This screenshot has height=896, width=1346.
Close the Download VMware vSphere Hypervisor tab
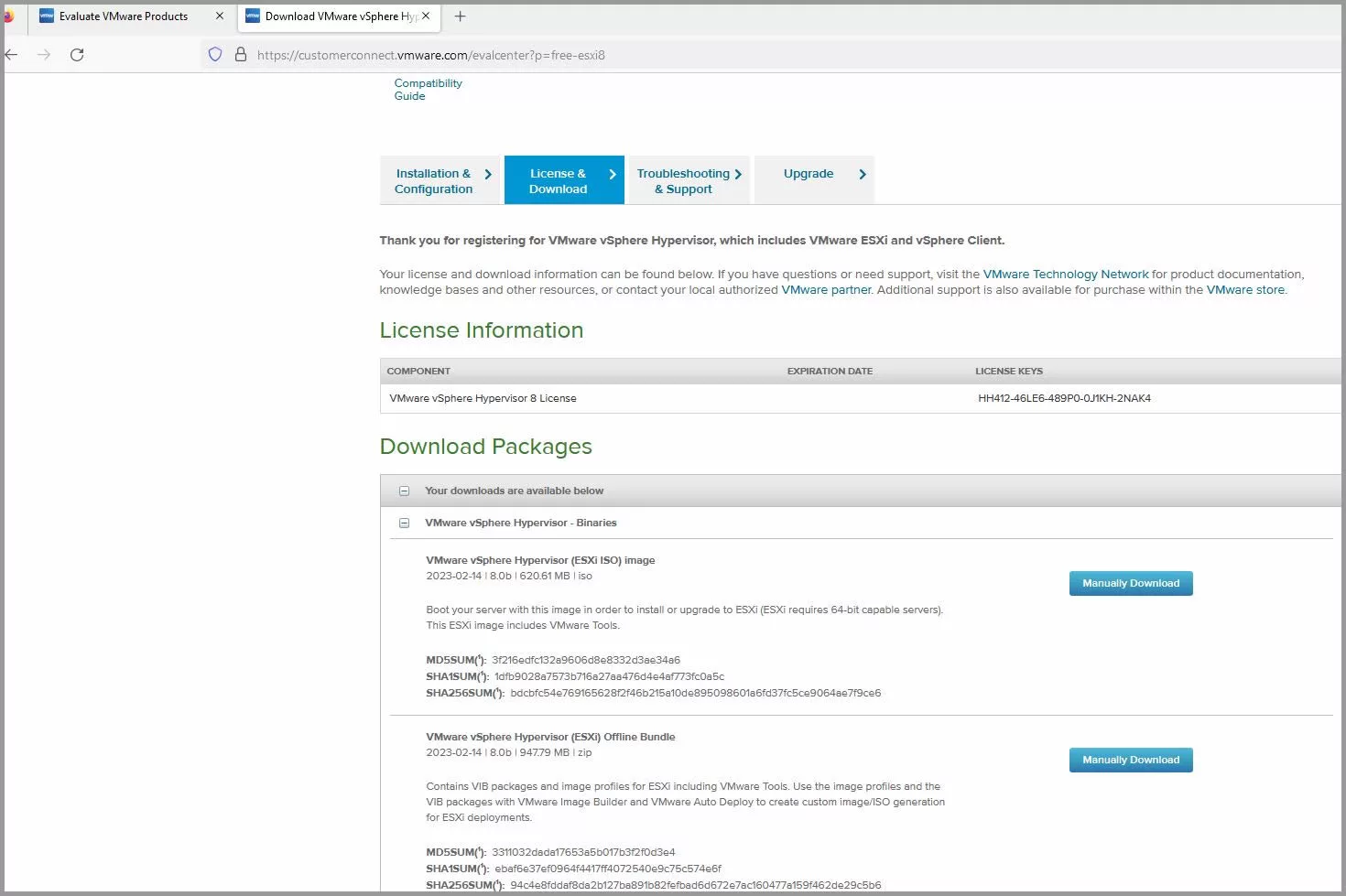pos(426,16)
